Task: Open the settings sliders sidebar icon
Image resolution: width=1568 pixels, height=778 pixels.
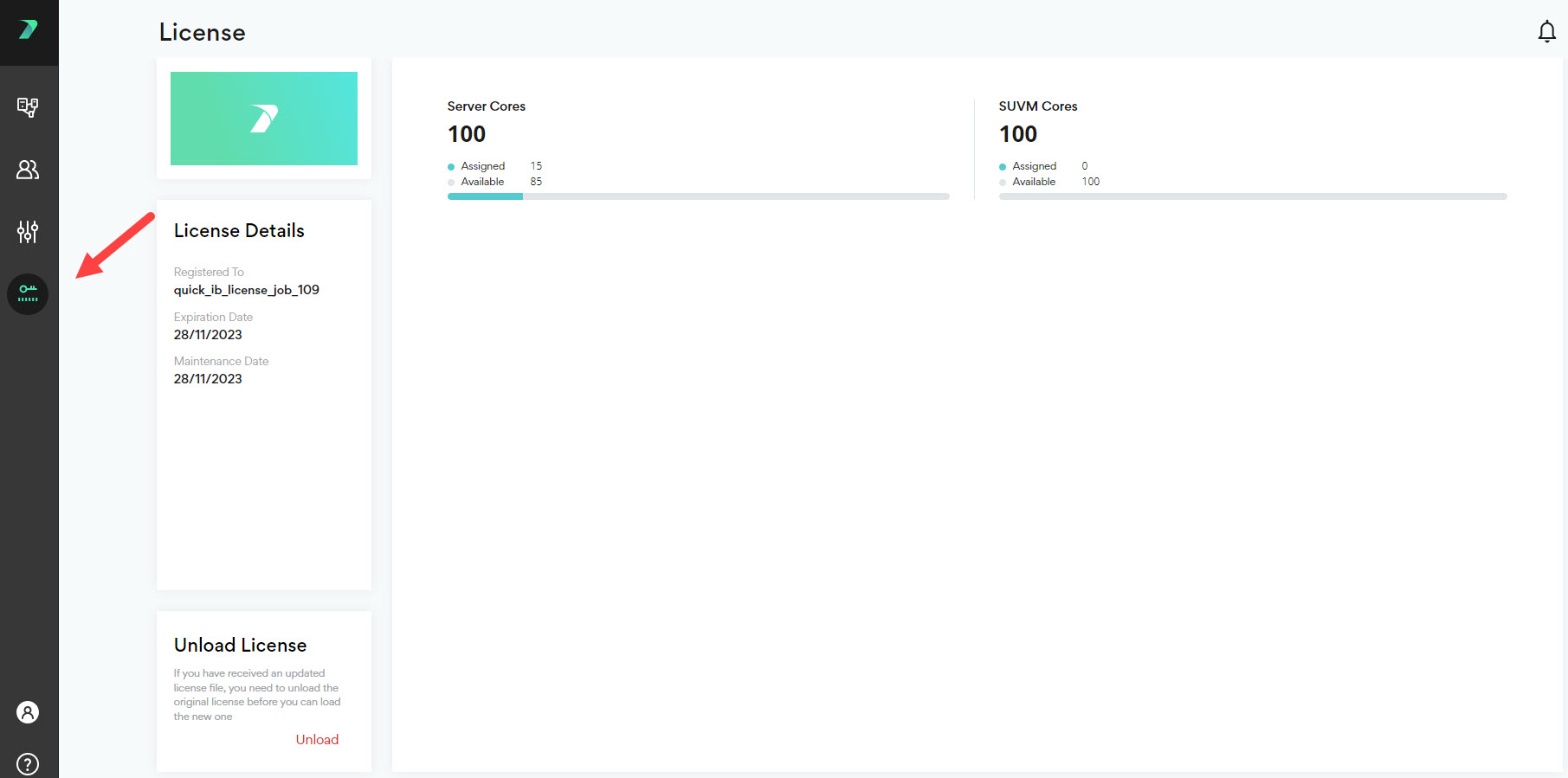Action: pyautogui.click(x=28, y=232)
